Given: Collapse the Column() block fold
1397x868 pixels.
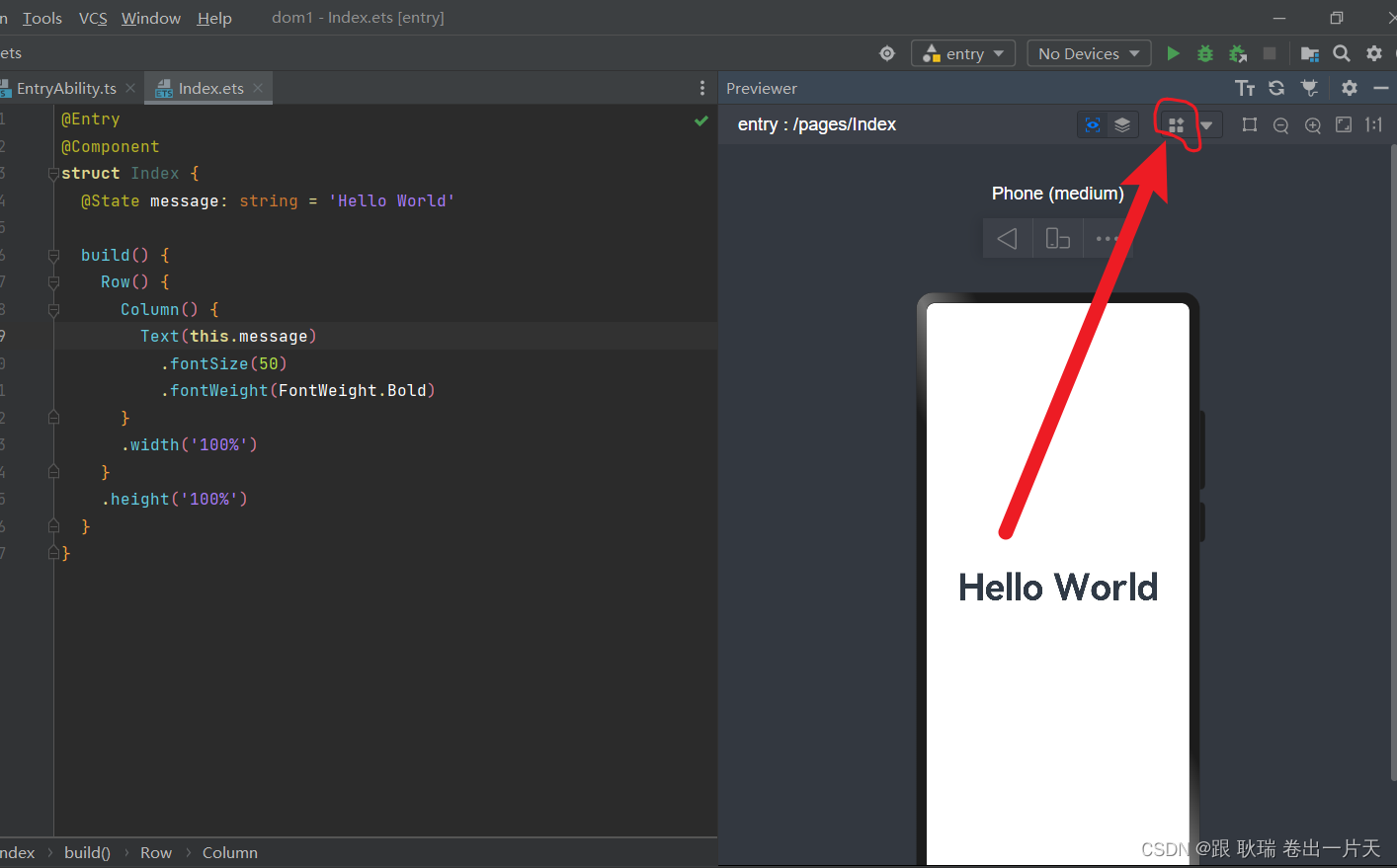Looking at the screenshot, I should pos(53,310).
